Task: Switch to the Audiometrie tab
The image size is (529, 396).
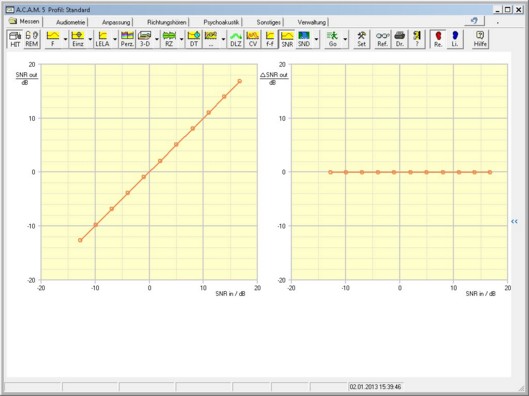Action: click(71, 22)
